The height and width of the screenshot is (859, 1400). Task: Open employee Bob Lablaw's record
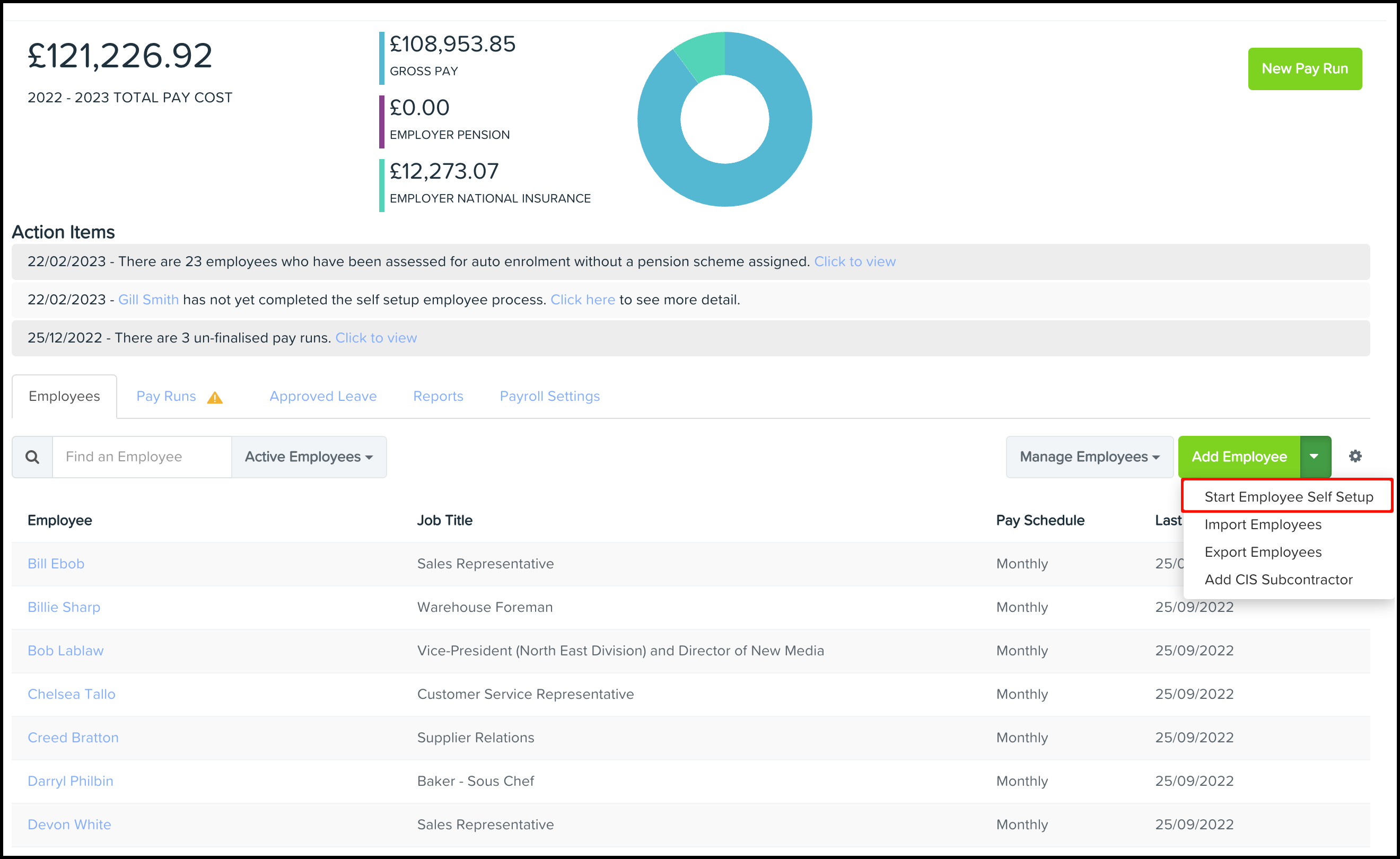pyautogui.click(x=65, y=651)
